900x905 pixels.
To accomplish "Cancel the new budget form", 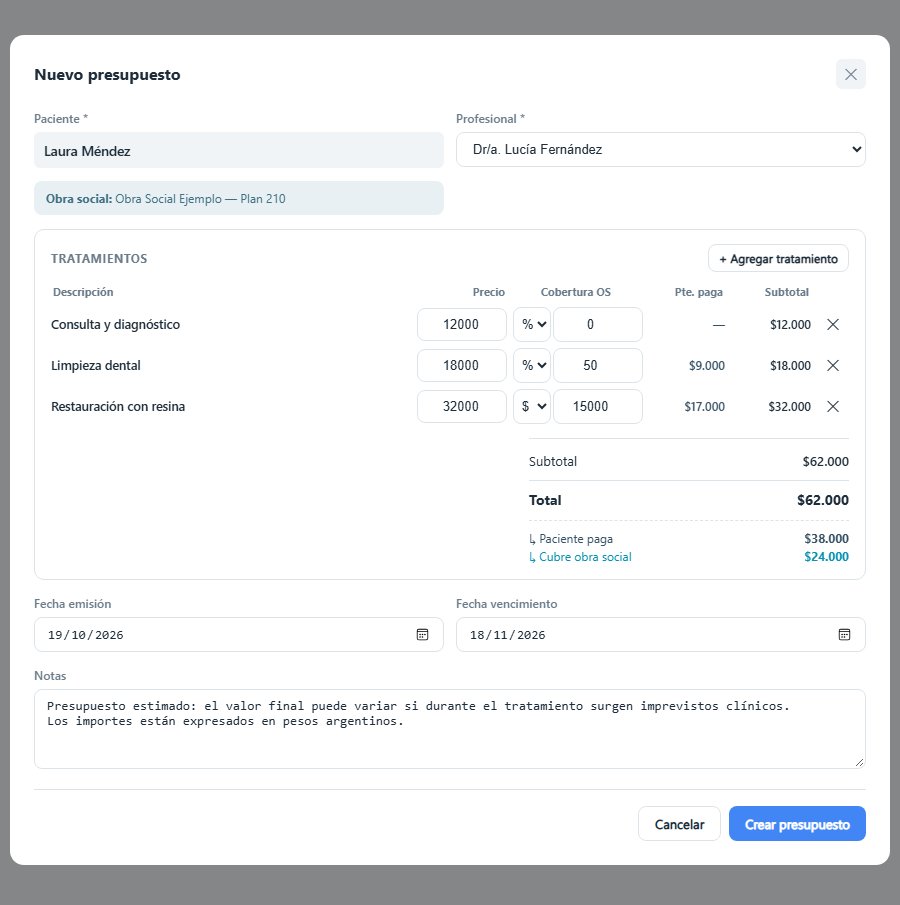I will click(x=679, y=824).
